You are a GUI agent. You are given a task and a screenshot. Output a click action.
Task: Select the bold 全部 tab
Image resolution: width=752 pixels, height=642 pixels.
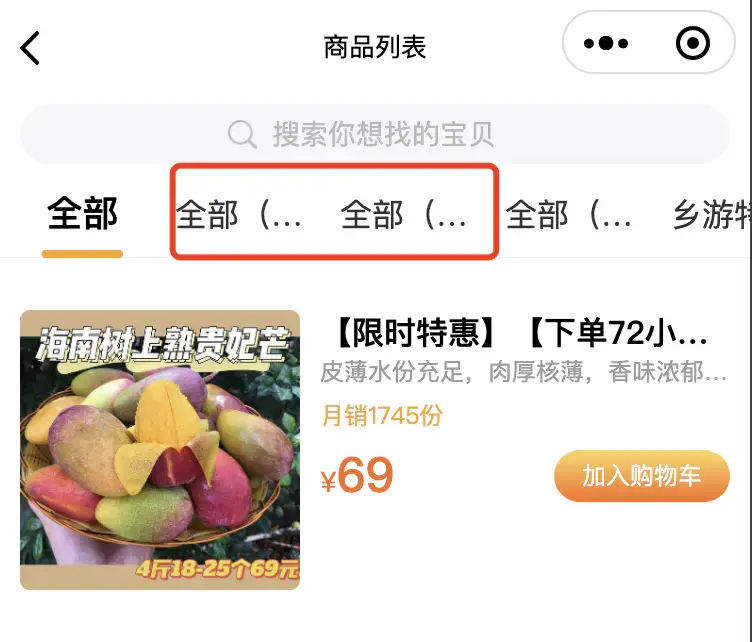point(82,213)
